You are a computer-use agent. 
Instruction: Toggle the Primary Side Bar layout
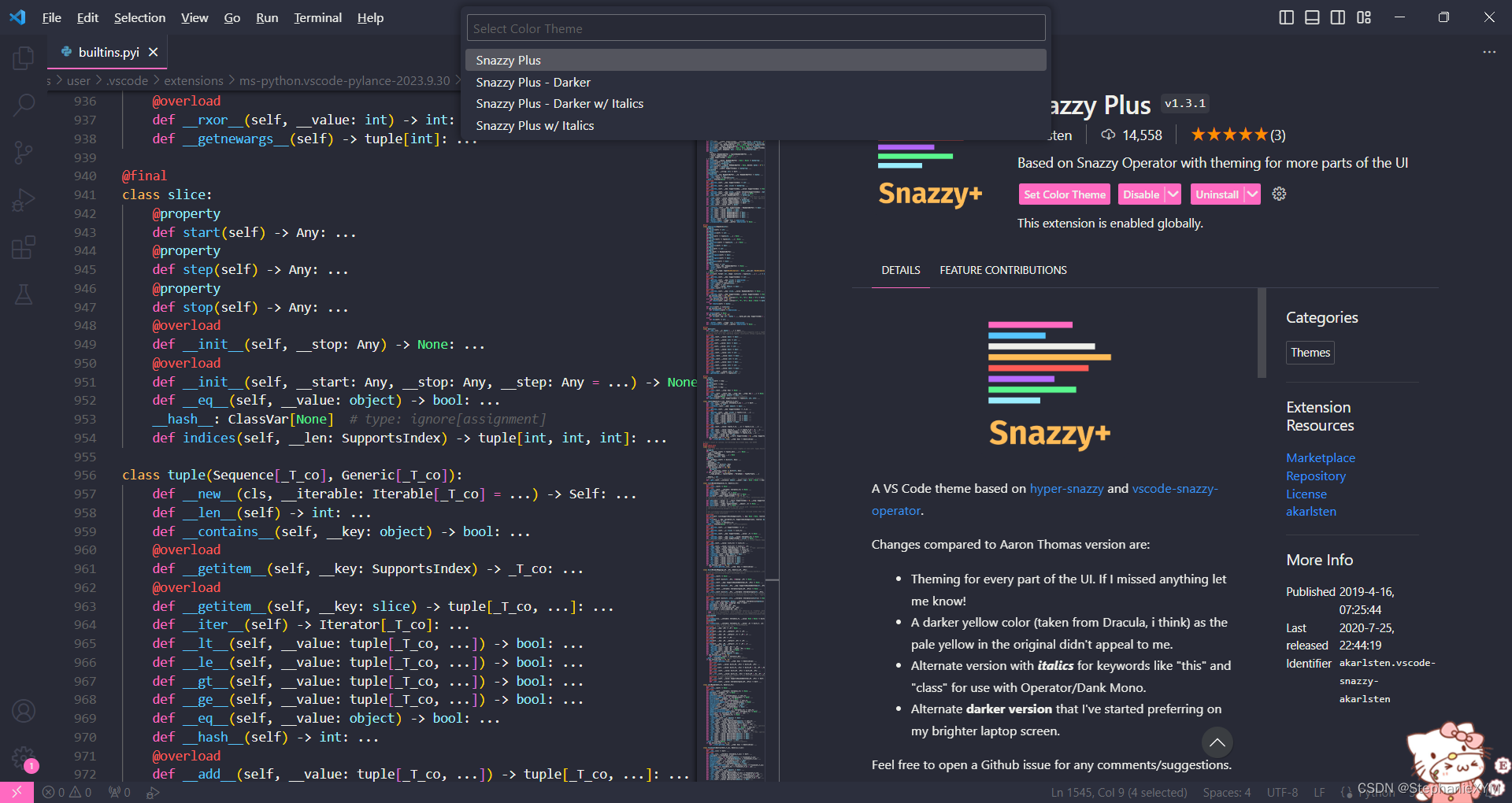1286,17
